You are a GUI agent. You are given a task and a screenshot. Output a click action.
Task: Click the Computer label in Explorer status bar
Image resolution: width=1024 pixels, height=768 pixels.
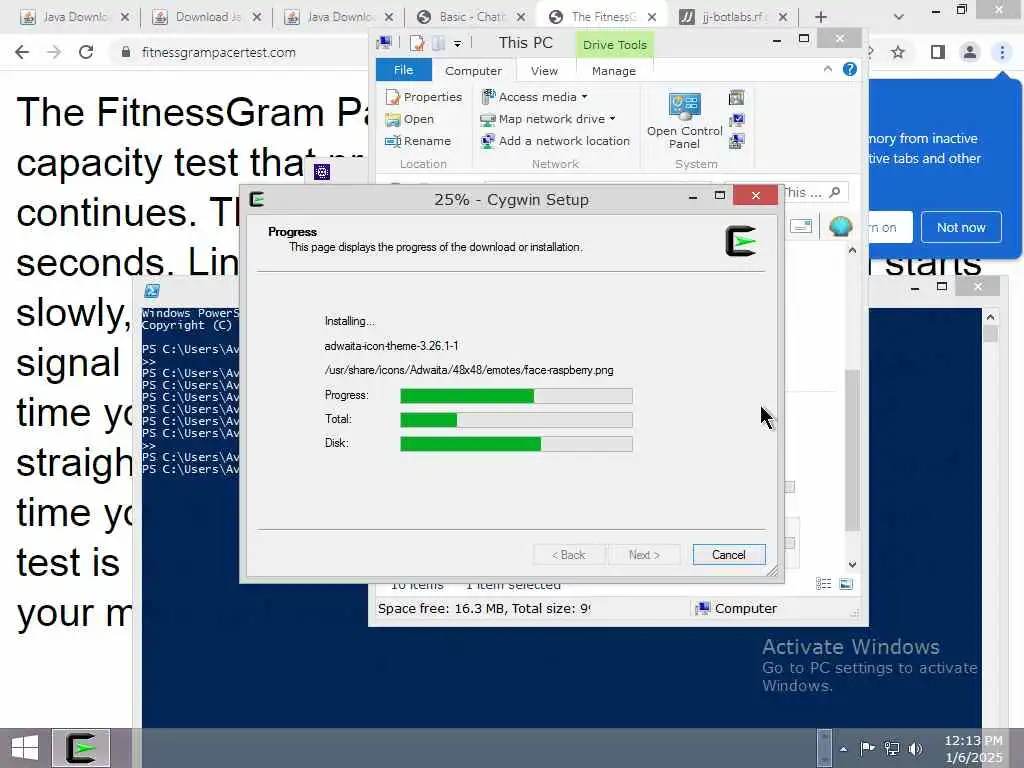pos(745,608)
